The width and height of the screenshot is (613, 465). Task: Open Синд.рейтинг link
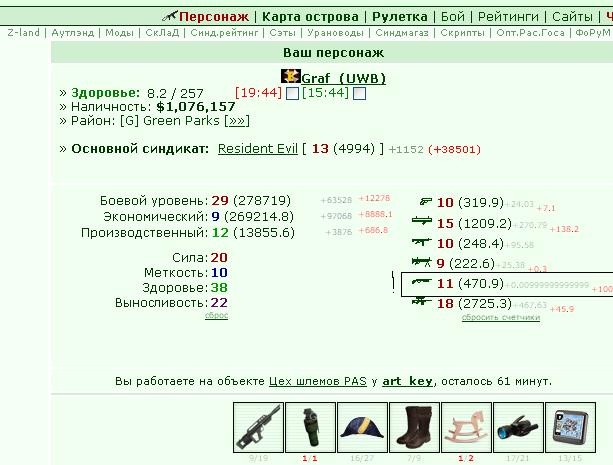tap(224, 32)
